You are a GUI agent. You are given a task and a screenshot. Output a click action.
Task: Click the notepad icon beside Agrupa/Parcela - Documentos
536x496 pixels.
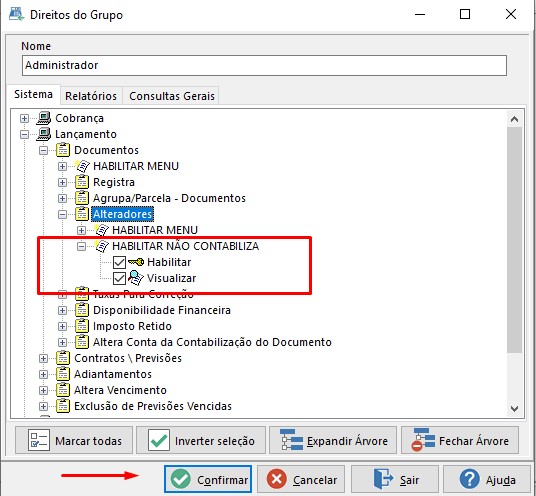coord(82,198)
